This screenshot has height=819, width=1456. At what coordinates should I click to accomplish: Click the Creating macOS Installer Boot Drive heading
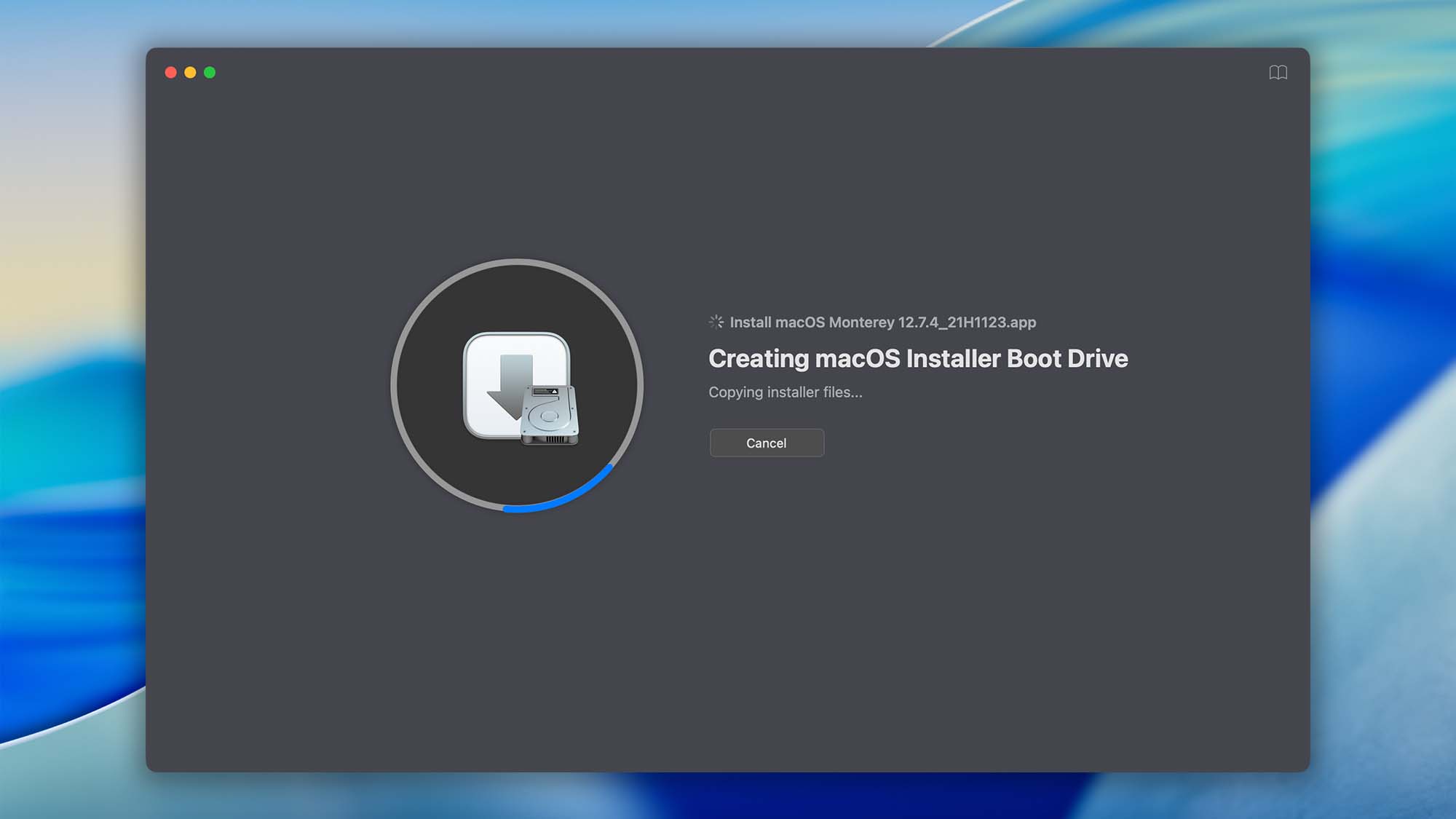[918, 358]
